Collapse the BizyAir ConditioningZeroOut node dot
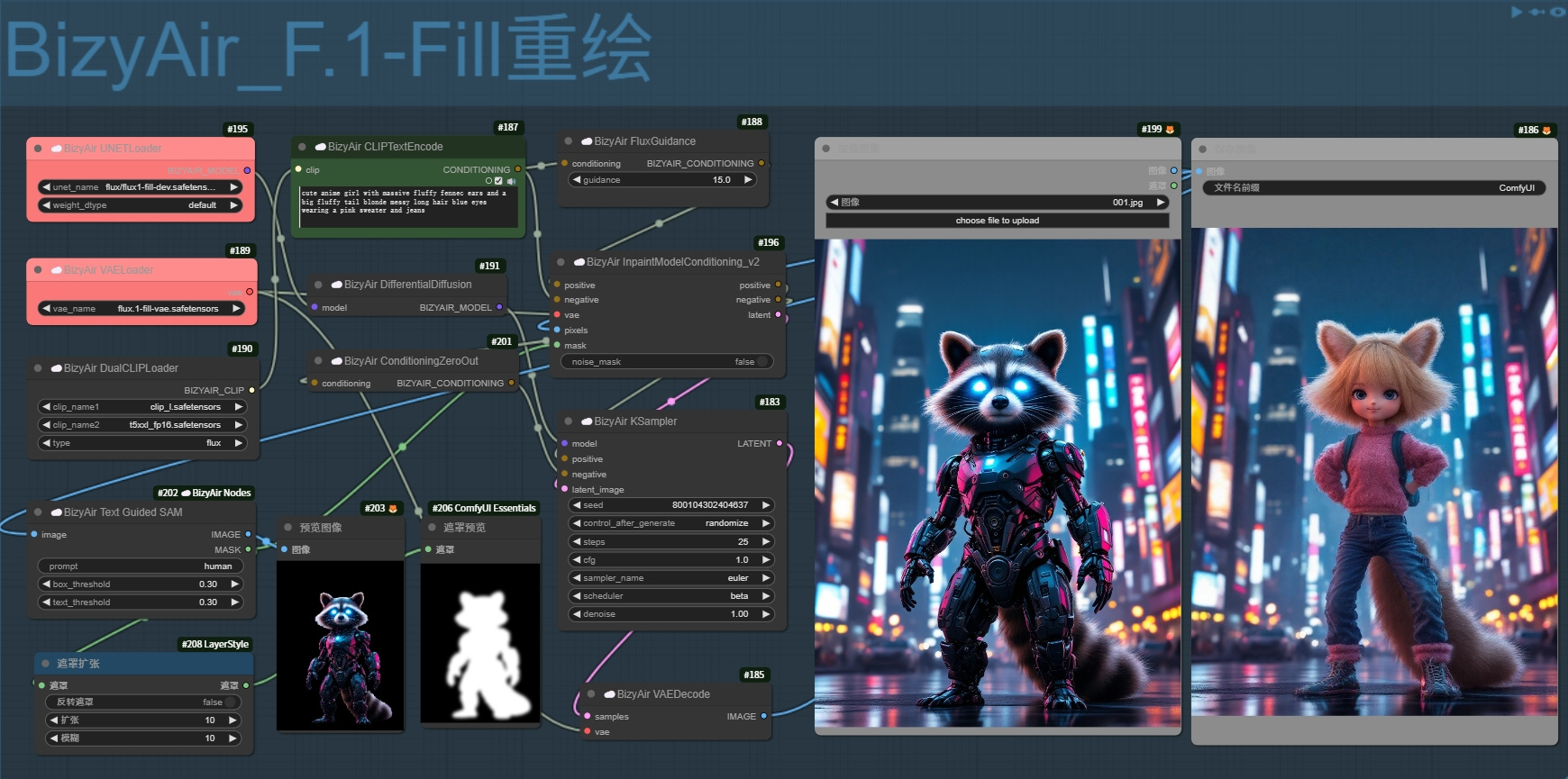The height and width of the screenshot is (779, 1568). pos(318,361)
